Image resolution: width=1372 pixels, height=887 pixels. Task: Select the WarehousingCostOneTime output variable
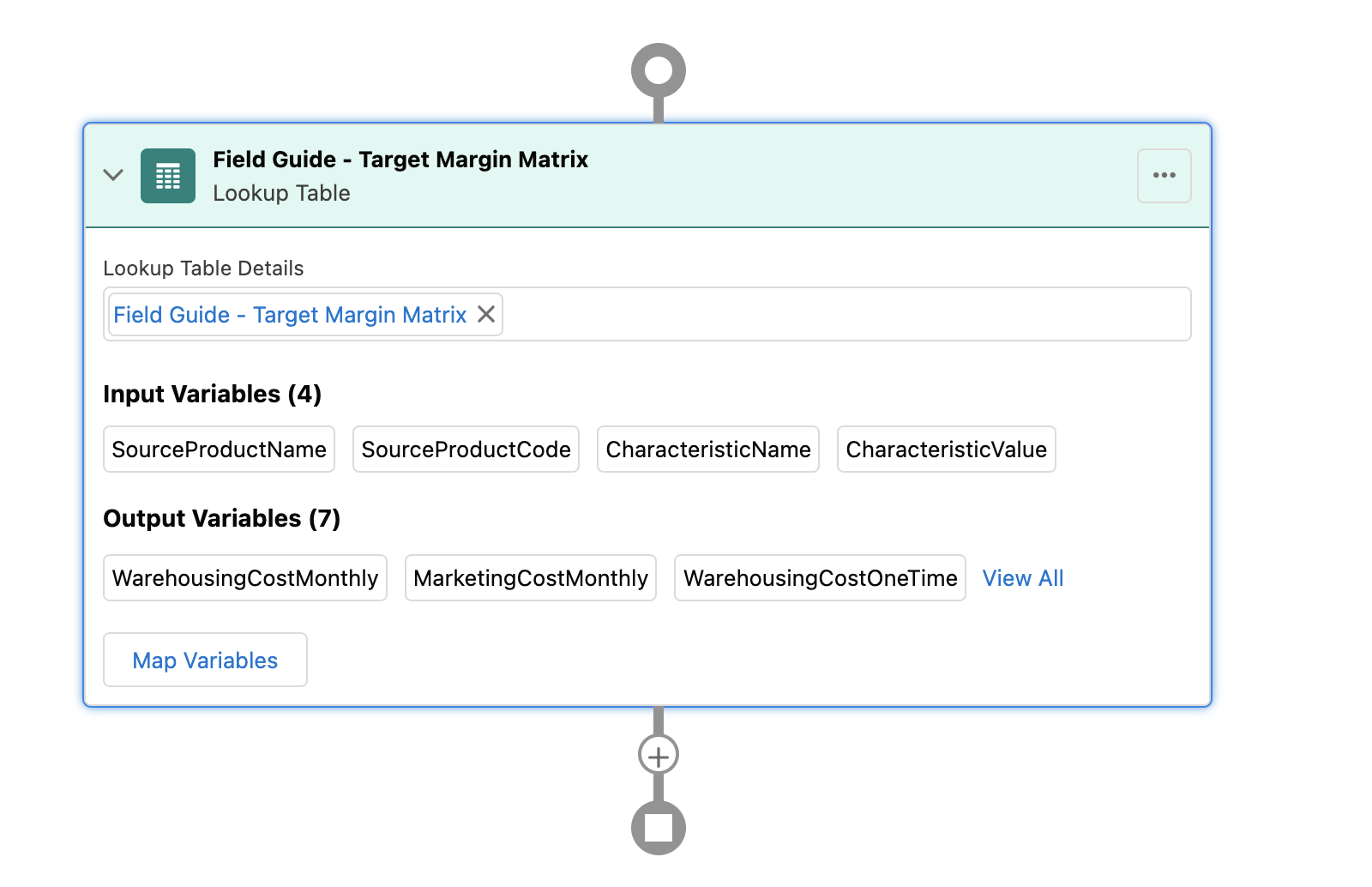(x=821, y=578)
